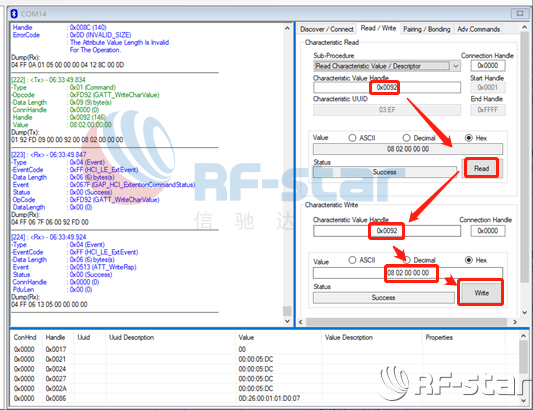Image resolution: width=533 pixels, height=410 pixels.
Task: Click bottom table scroll up arrow
Action: (x=523, y=336)
